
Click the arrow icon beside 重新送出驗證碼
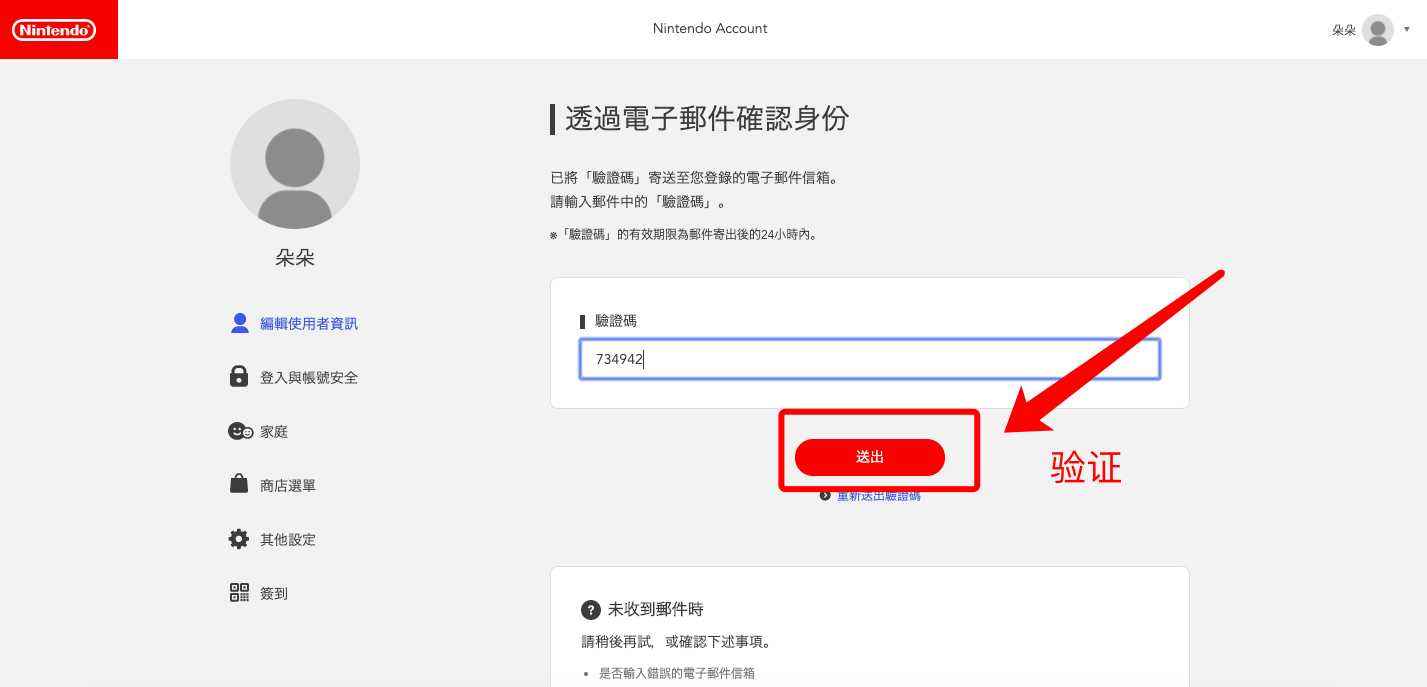(x=825, y=496)
